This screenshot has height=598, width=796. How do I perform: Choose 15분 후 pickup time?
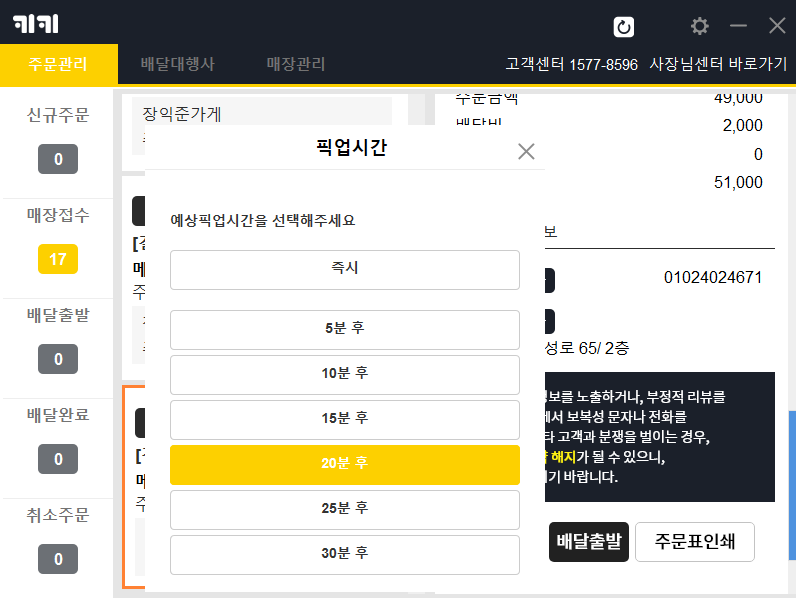(x=345, y=420)
